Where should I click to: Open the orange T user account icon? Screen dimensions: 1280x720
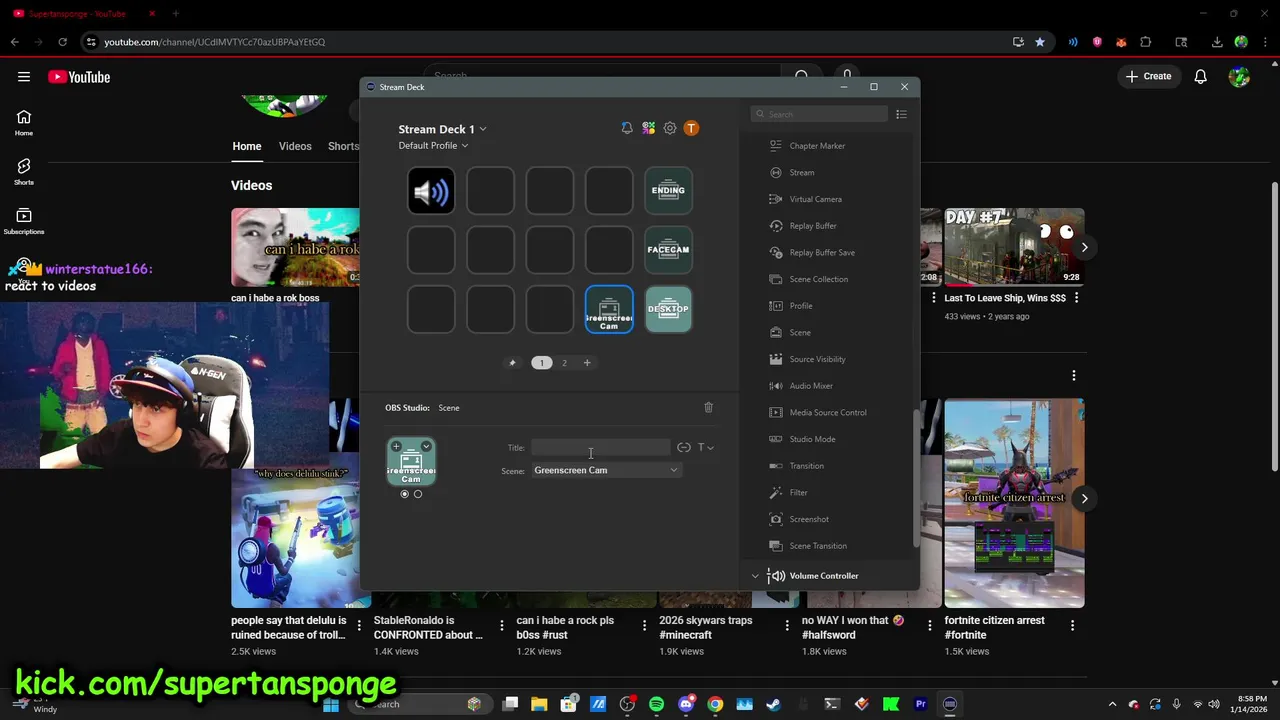click(691, 128)
